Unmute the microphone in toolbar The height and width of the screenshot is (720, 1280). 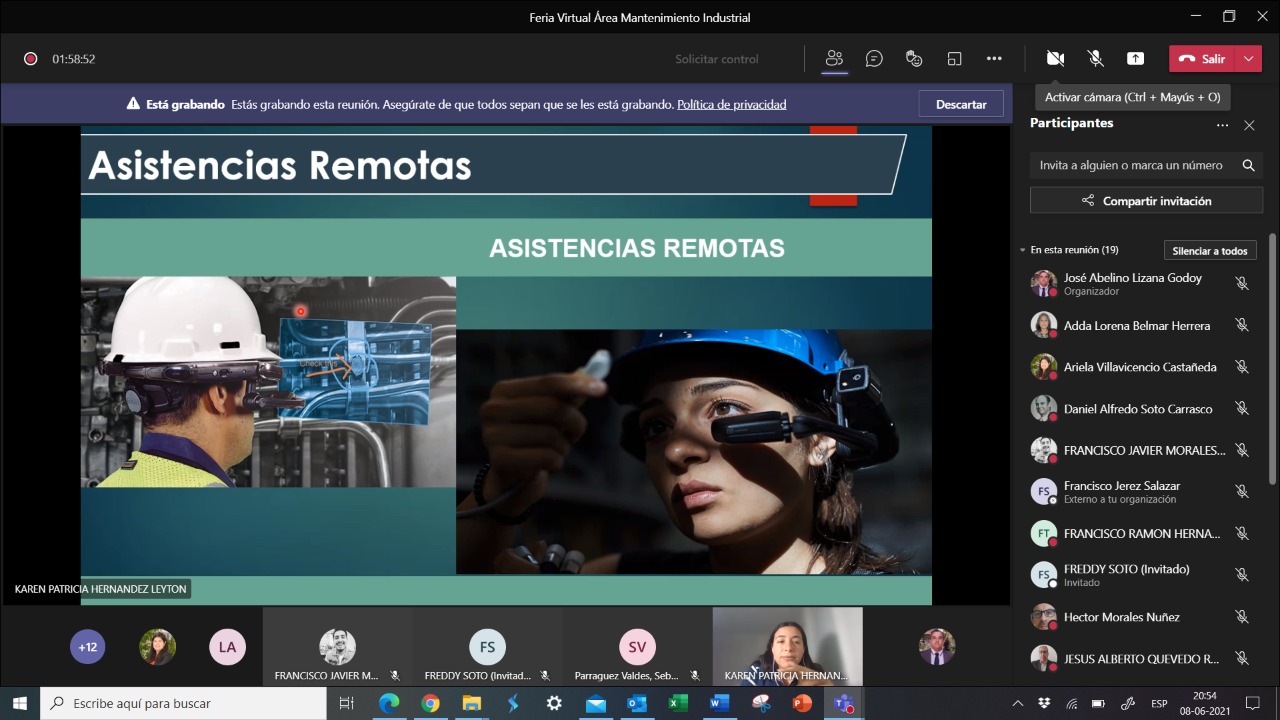pyautogui.click(x=1096, y=58)
